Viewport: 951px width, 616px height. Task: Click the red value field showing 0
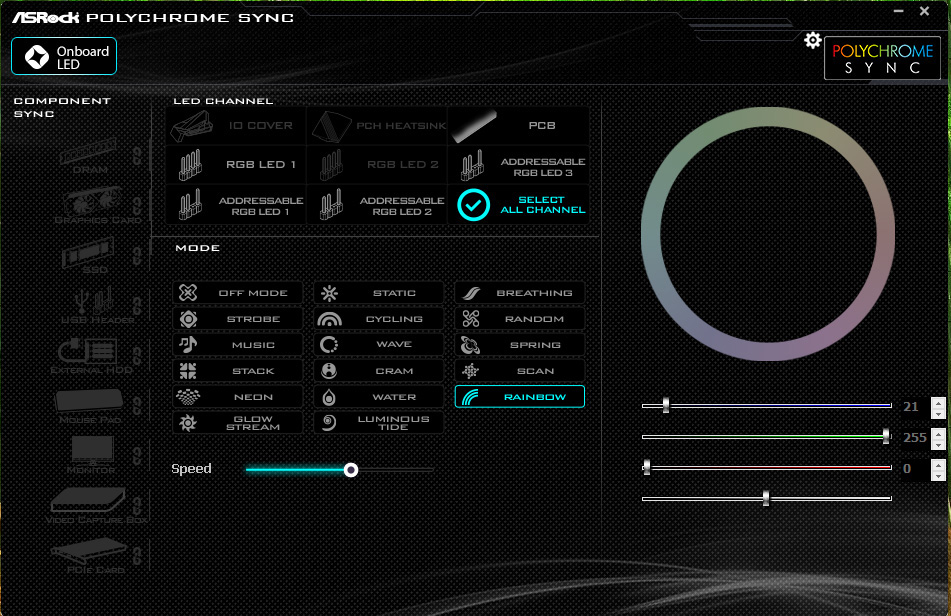[915, 469]
